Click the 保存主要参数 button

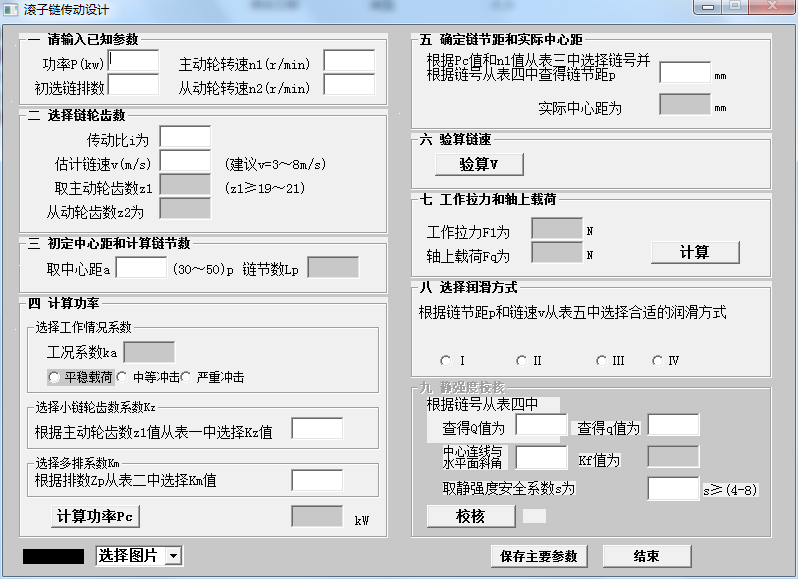tap(539, 556)
